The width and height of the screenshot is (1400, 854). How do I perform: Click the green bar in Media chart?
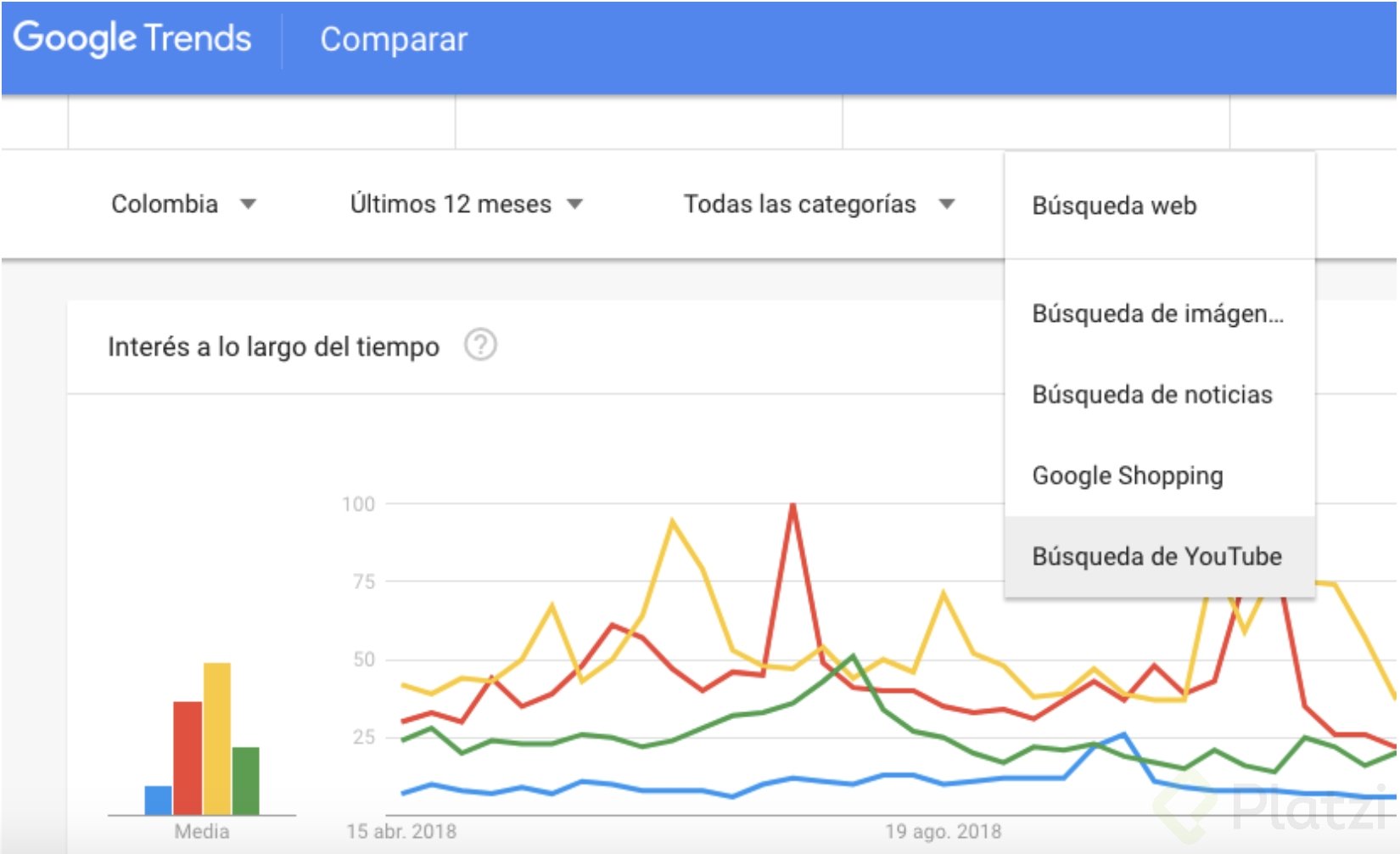tap(245, 781)
